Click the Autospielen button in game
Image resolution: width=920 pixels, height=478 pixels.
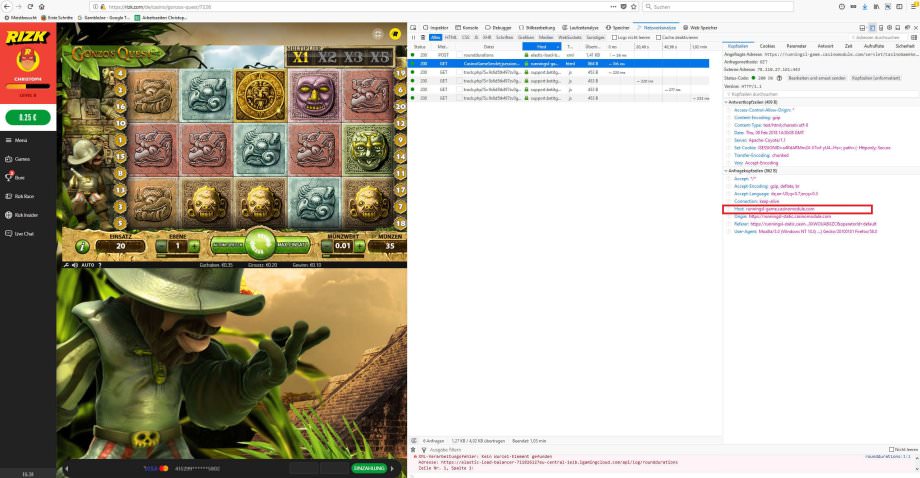226,244
